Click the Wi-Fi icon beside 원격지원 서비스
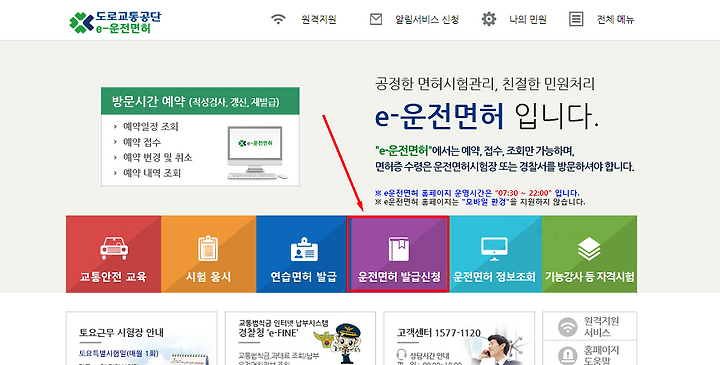720x365 pixels. 568,326
